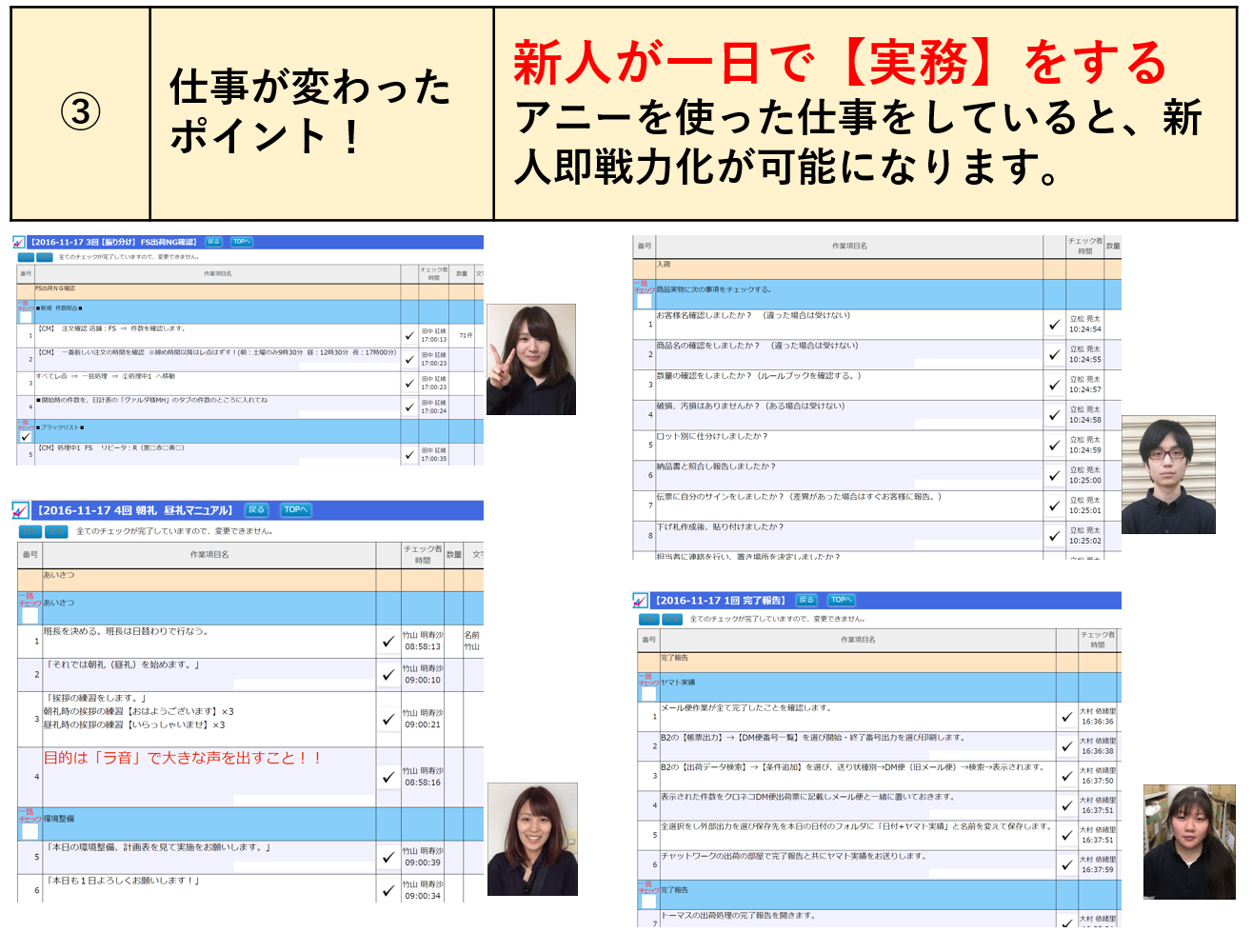Image resolution: width=1252 pixels, height=952 pixels.
Task: Click timestamp 17:00:13 in FS出荷NG確認 table
Action: 434,340
